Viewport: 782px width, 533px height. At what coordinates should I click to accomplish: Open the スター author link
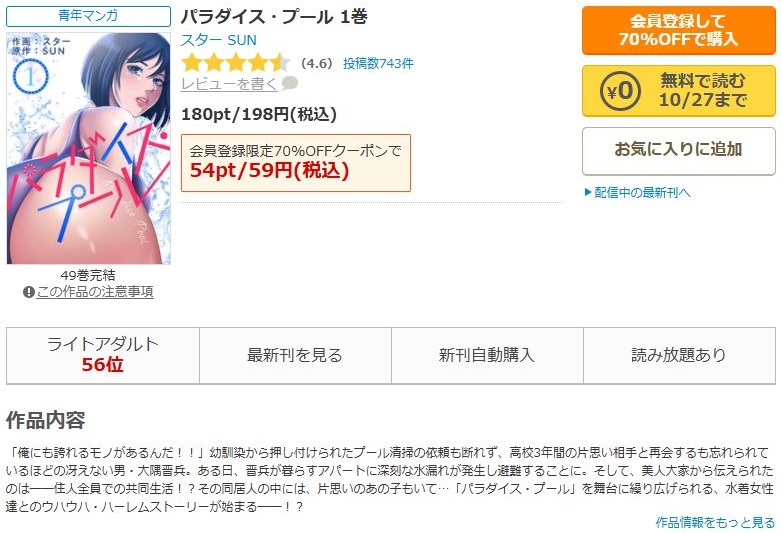tap(202, 40)
